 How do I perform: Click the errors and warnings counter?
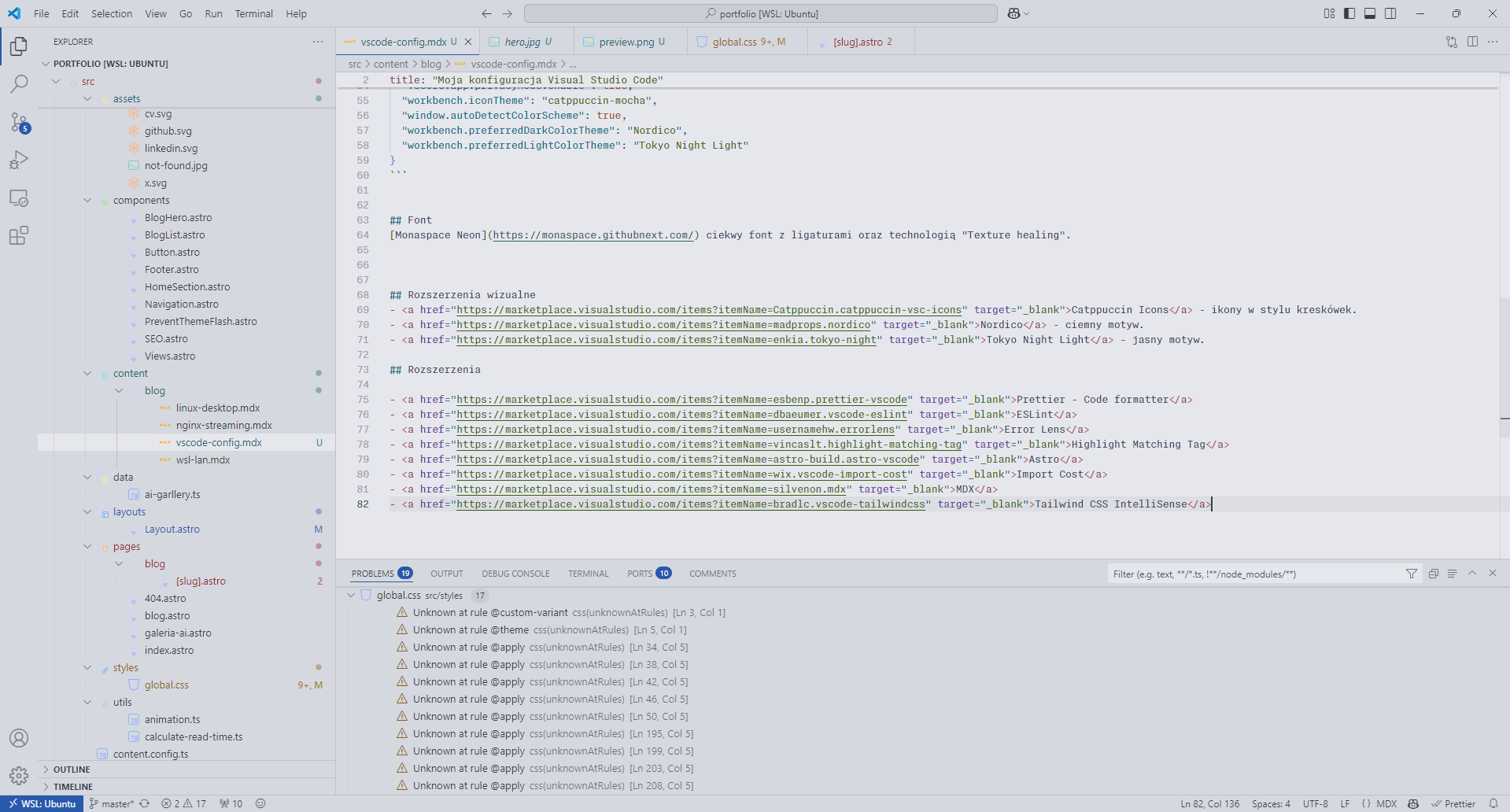coord(183,803)
